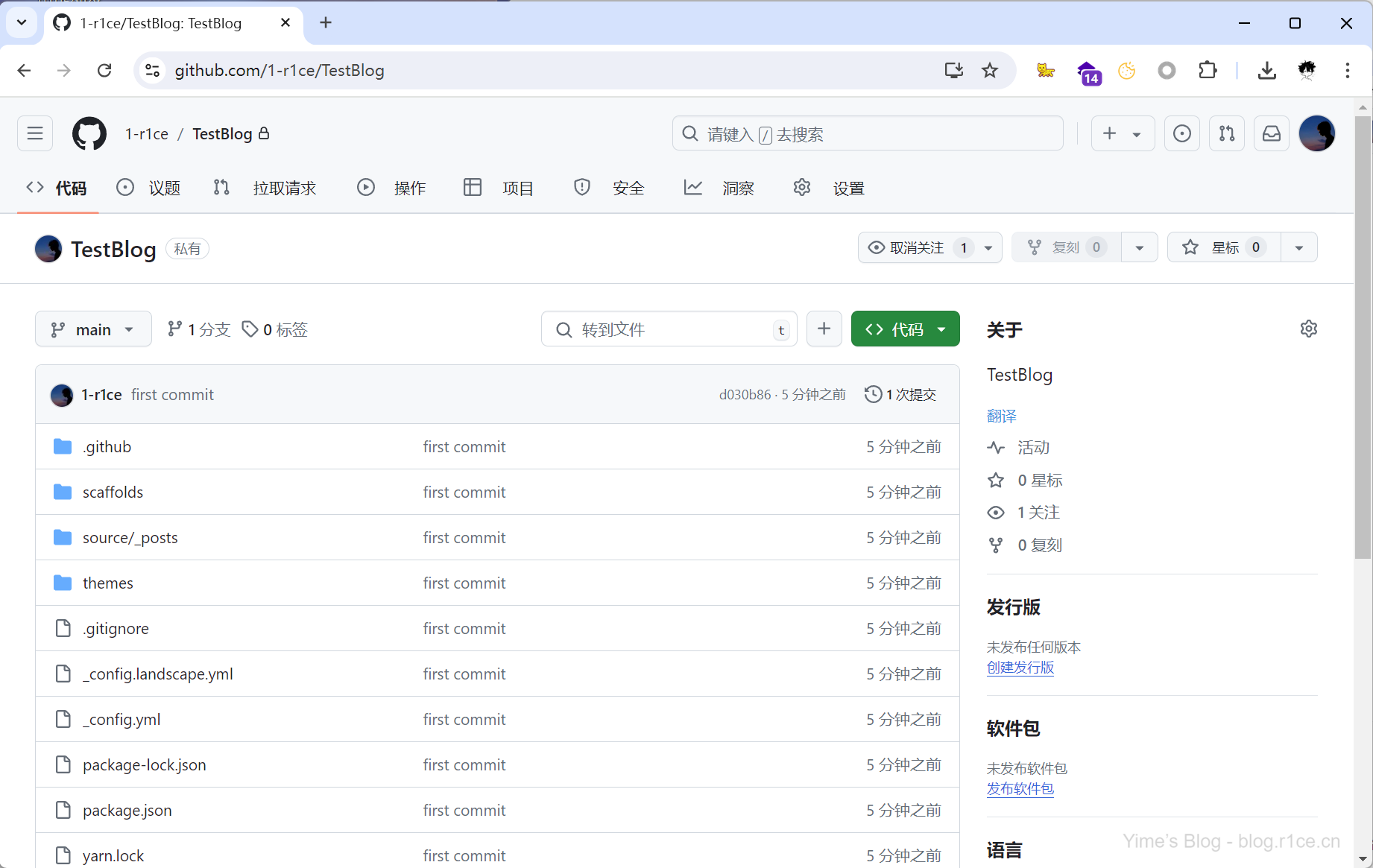Toggle watch status with 取消关注 button
Viewport: 1373px width, 868px height.
point(917,247)
